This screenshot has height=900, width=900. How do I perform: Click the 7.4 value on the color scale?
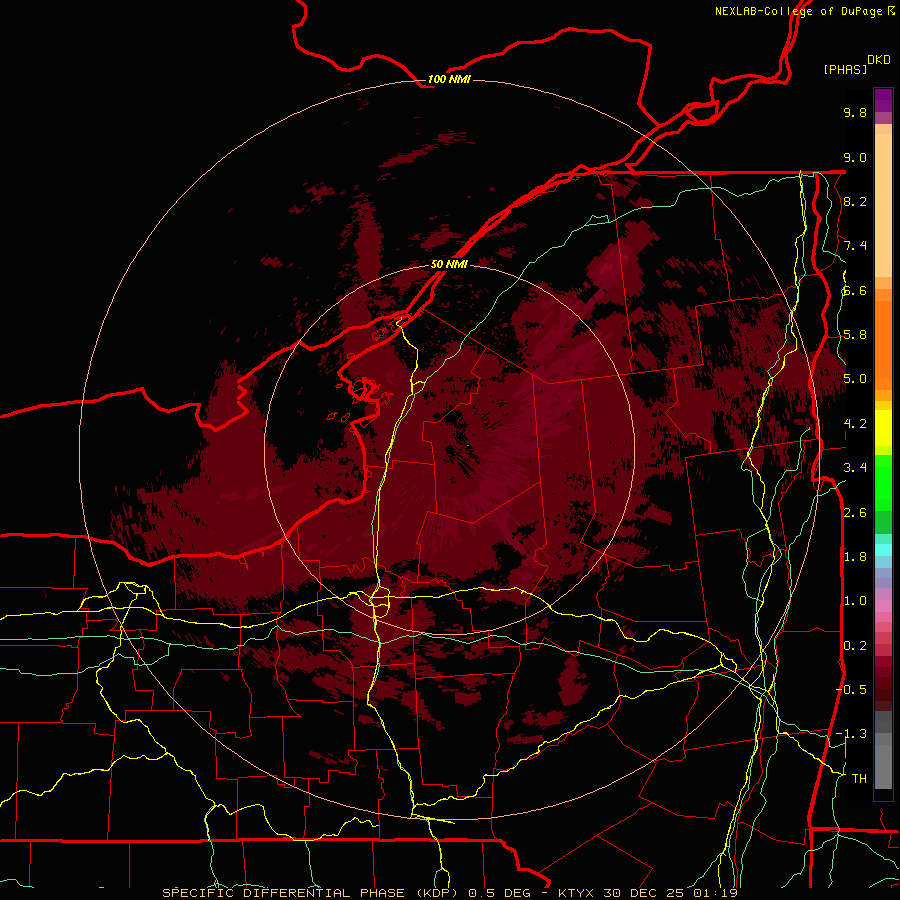pos(855,246)
